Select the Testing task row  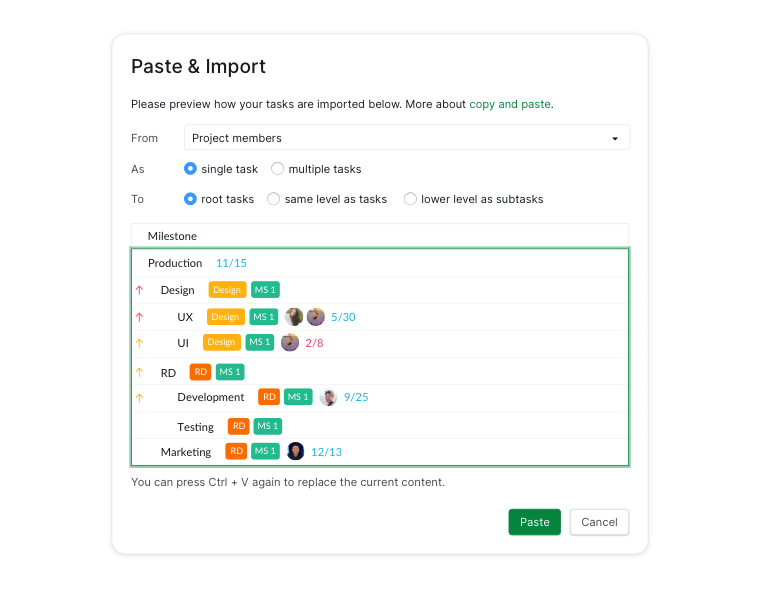point(380,426)
